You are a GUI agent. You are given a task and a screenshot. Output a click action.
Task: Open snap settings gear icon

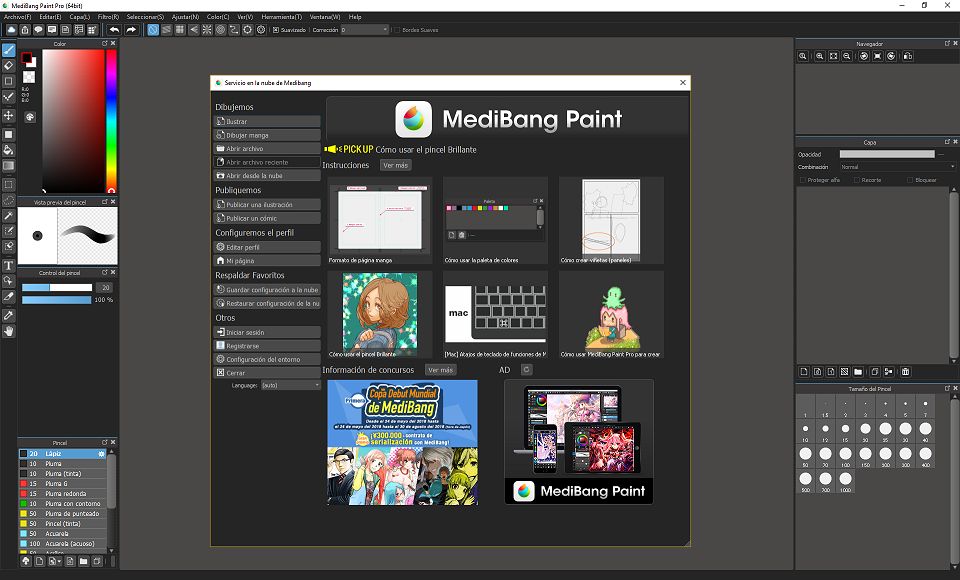tap(261, 29)
